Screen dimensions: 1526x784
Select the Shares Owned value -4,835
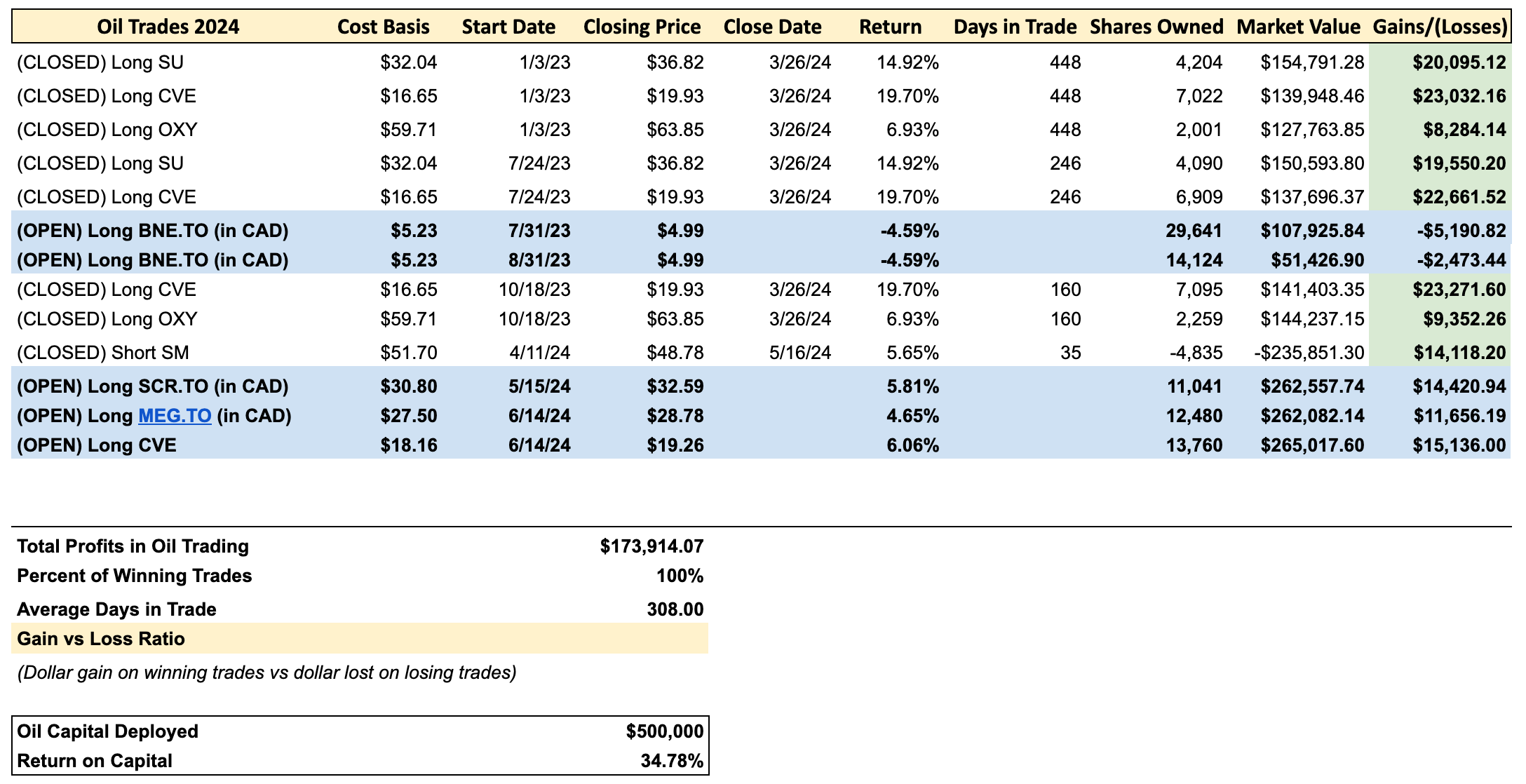click(x=1196, y=352)
